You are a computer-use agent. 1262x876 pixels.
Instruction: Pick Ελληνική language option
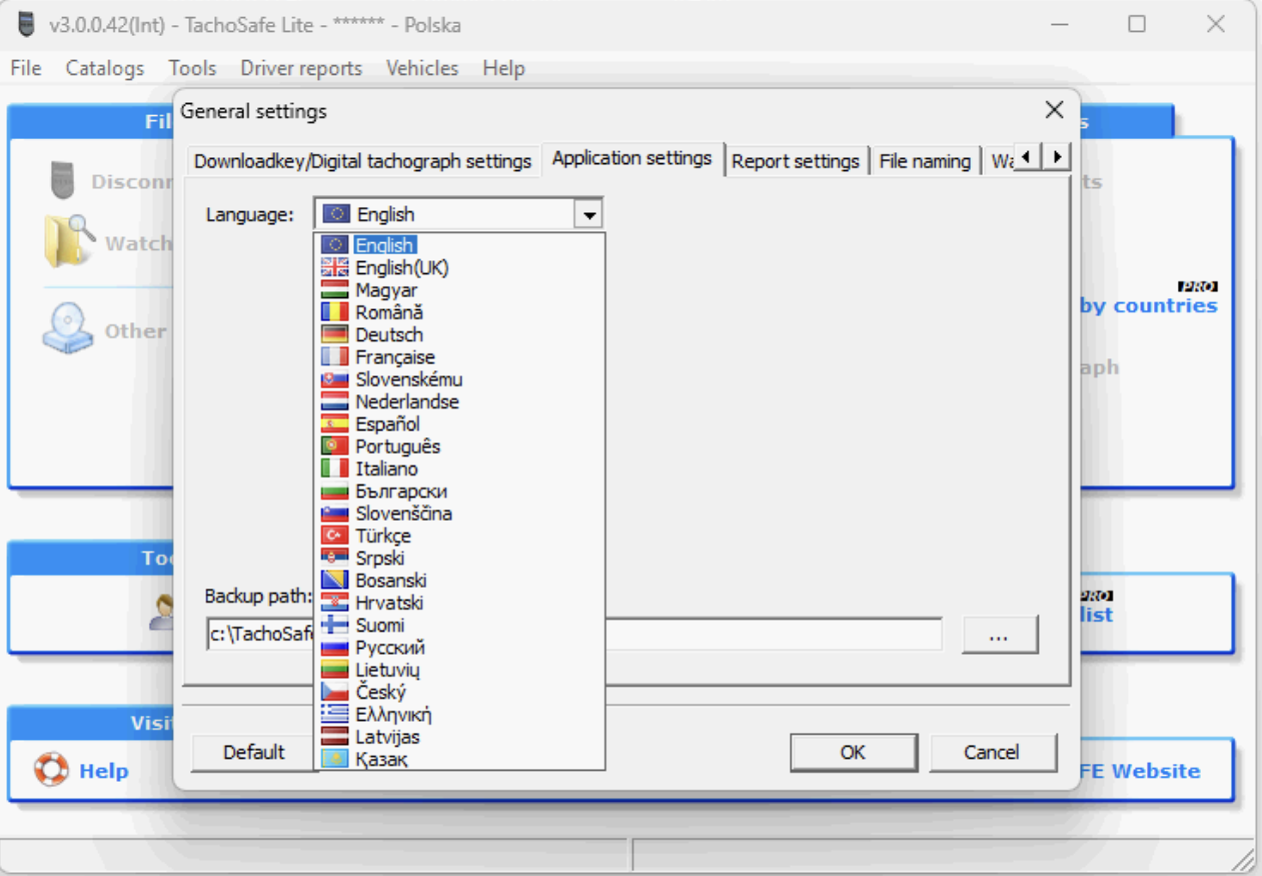459,714
